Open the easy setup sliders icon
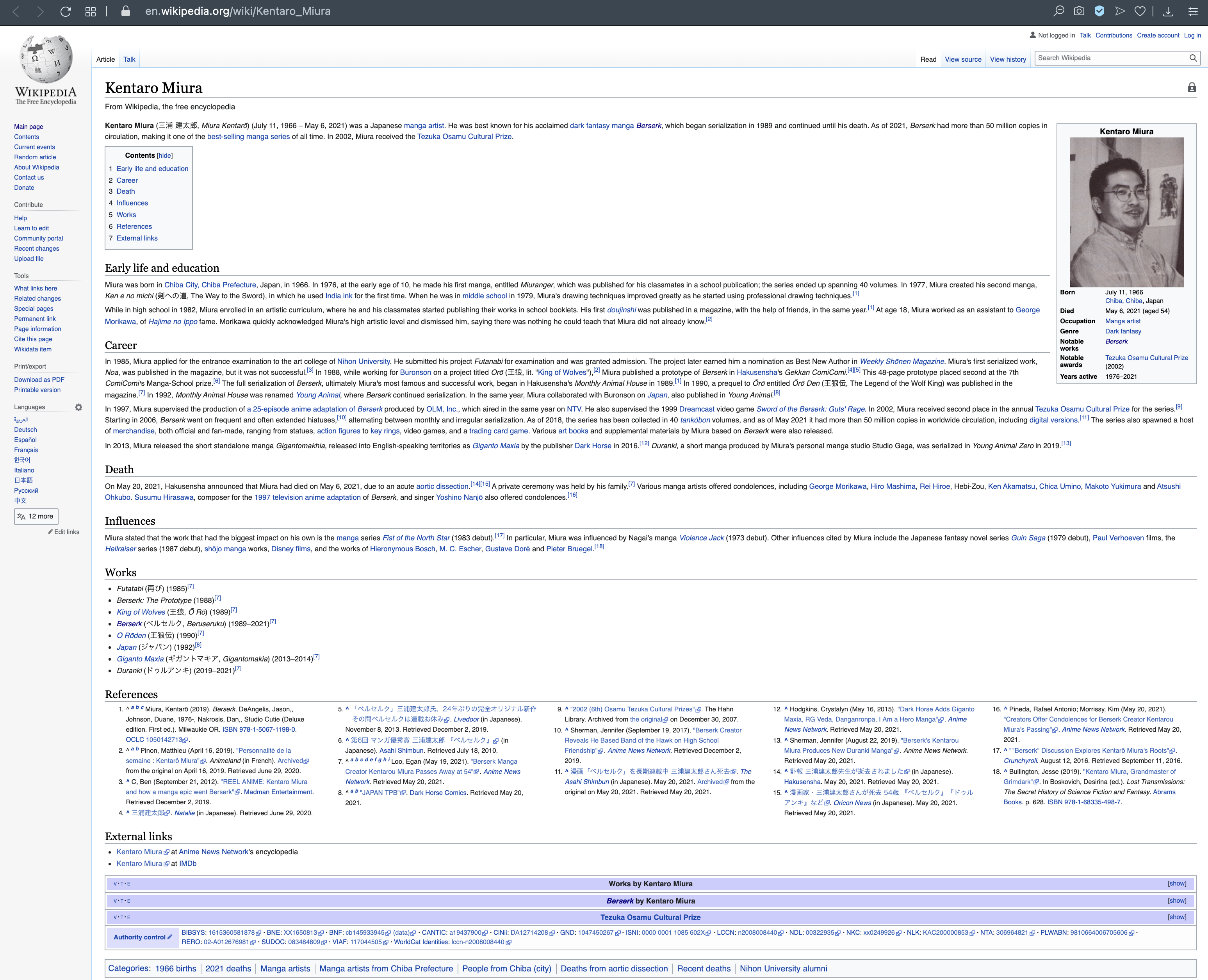Viewport: 1208px width, 980px height. tap(1193, 11)
